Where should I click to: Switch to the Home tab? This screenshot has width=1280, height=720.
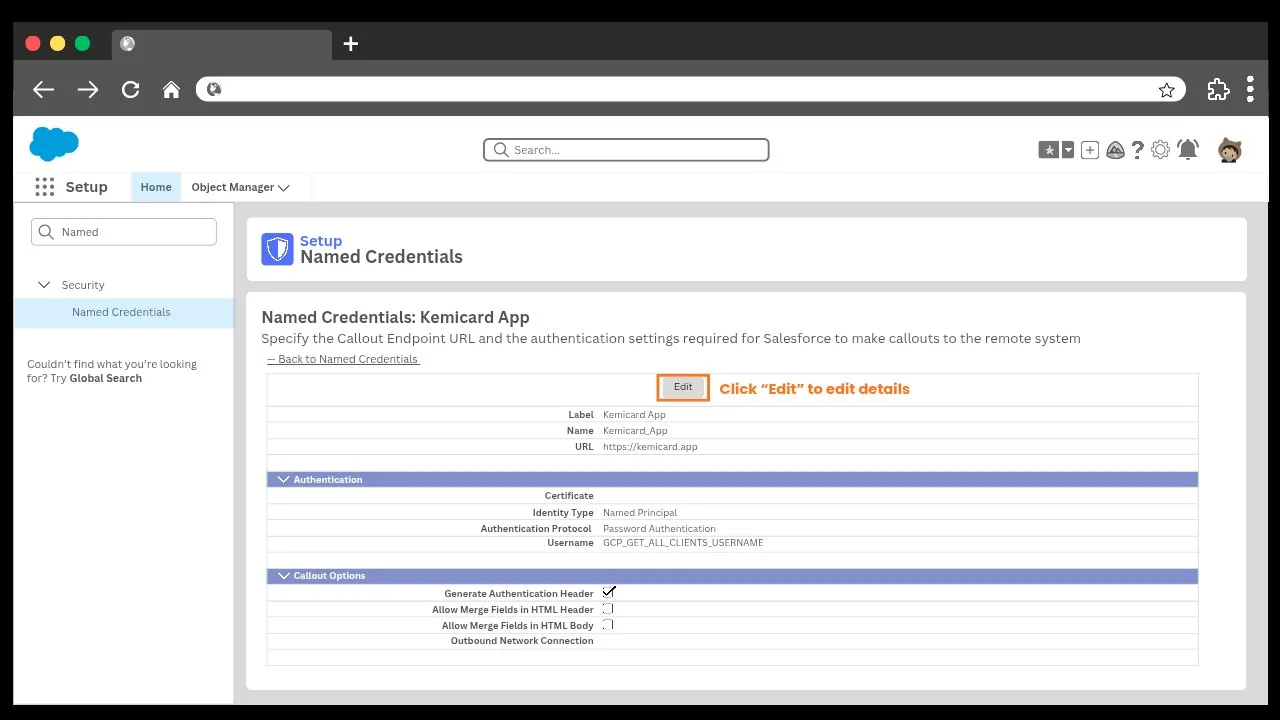click(x=156, y=187)
